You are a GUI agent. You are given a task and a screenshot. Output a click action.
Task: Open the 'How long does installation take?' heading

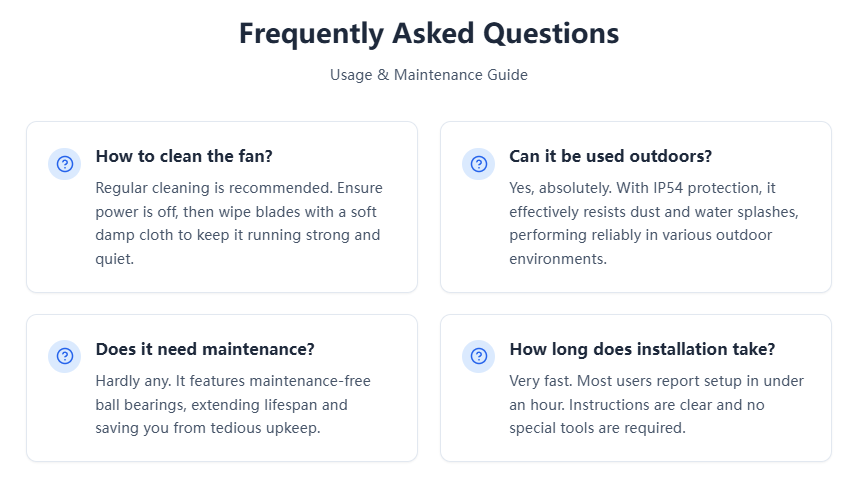[642, 349]
